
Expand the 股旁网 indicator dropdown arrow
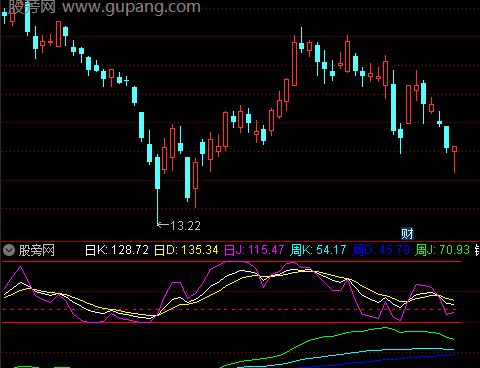tap(9, 250)
